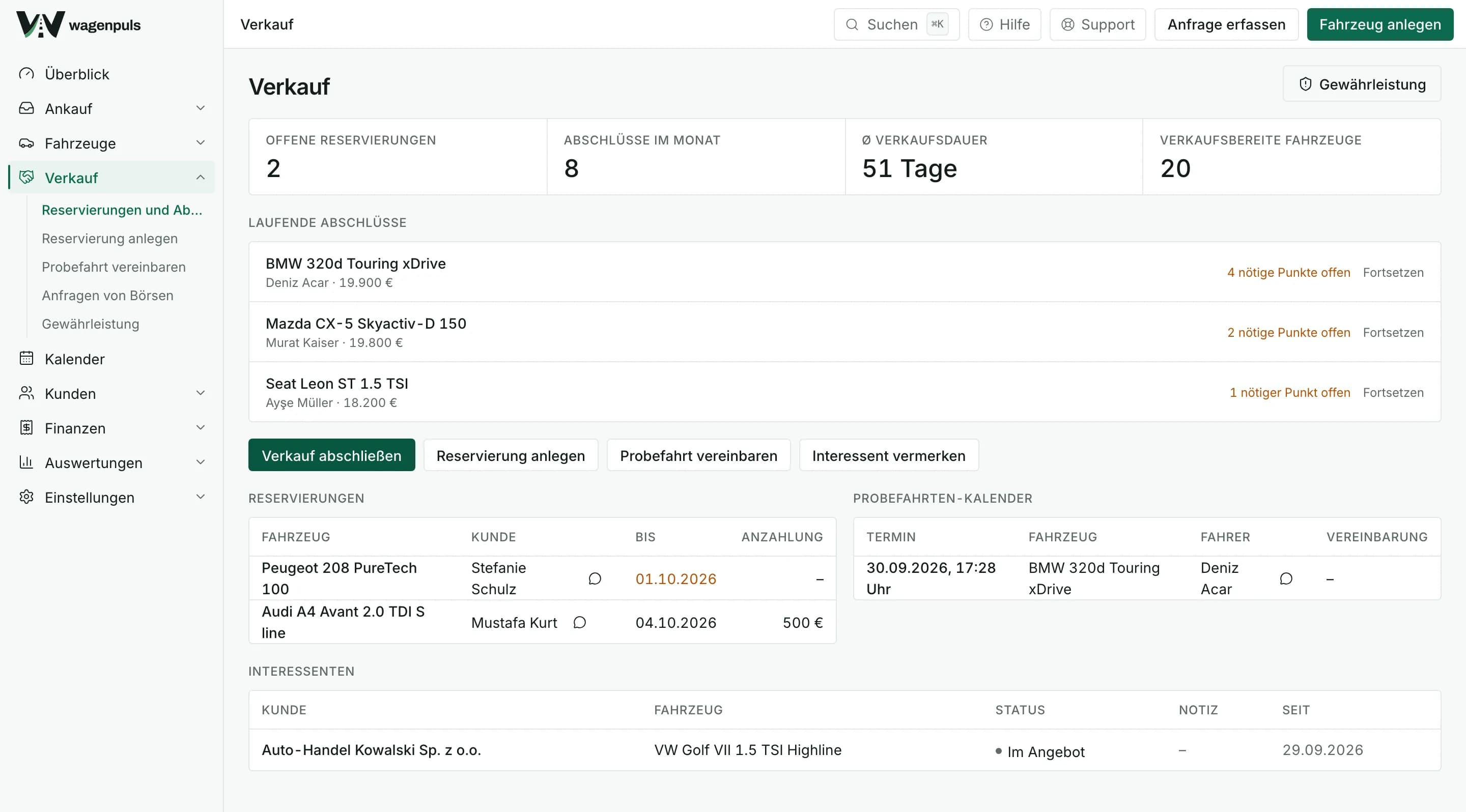The image size is (1466, 812).
Task: Click the Verkauf abschließen button
Action: pyautogui.click(x=332, y=455)
